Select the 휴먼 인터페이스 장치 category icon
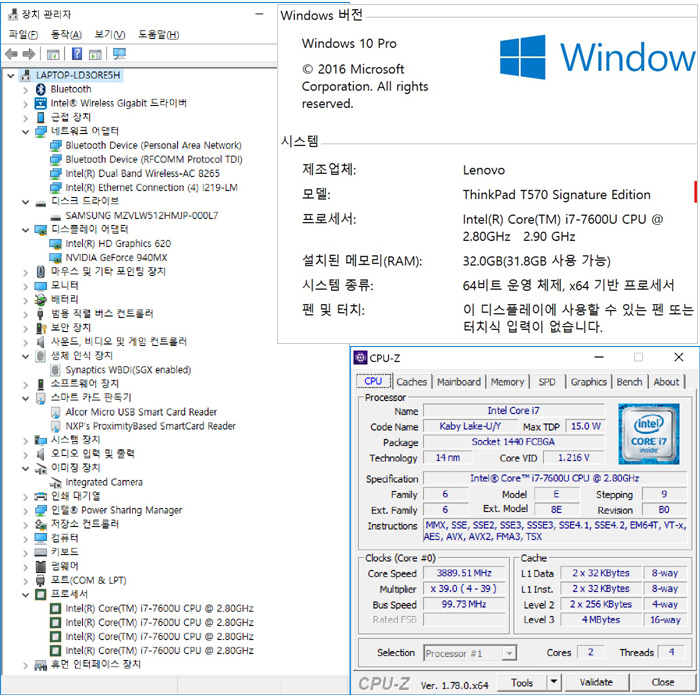This screenshot has height=698, width=700. (x=41, y=665)
